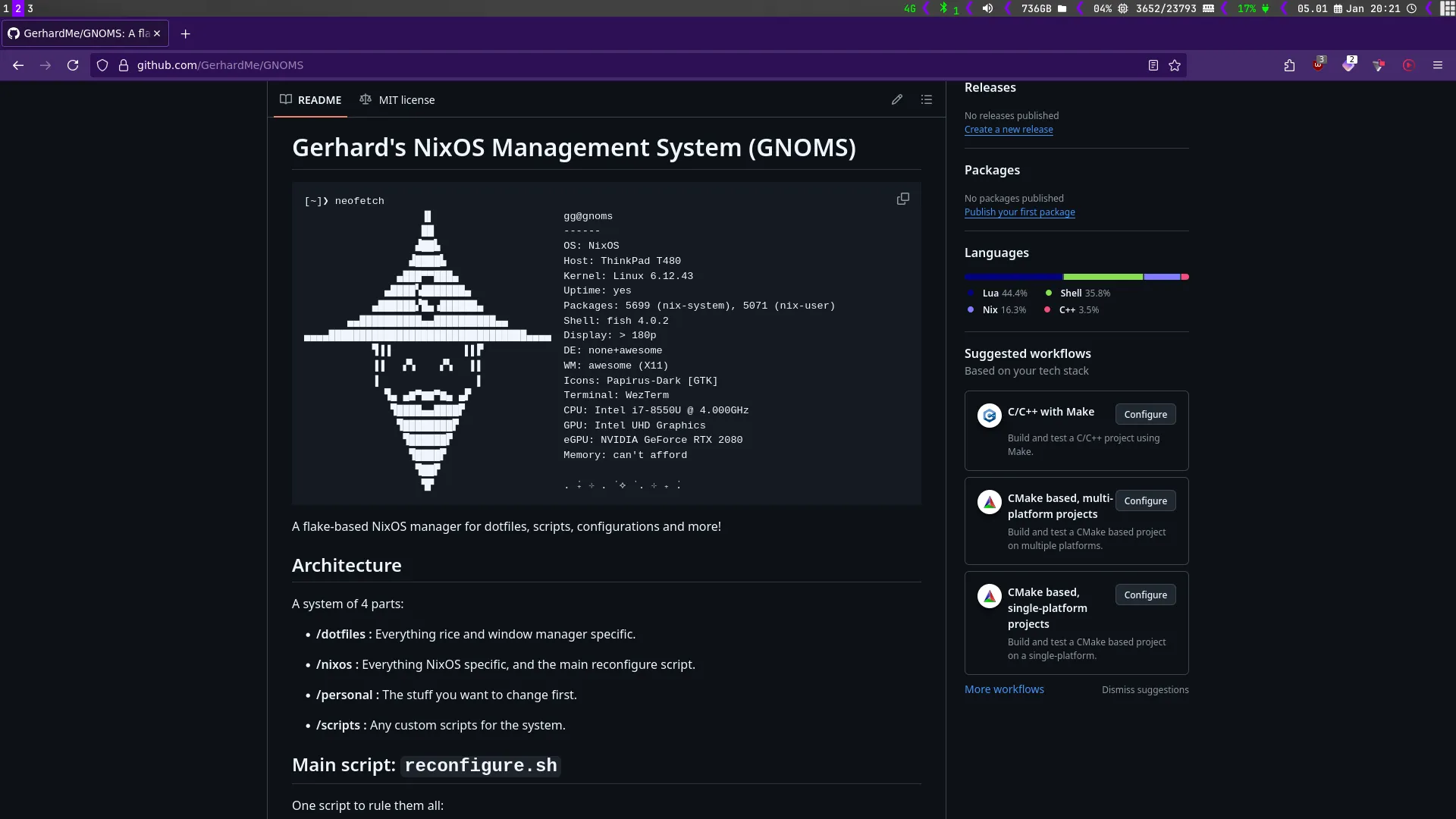Dismiss the workflow suggestions

click(1145, 689)
